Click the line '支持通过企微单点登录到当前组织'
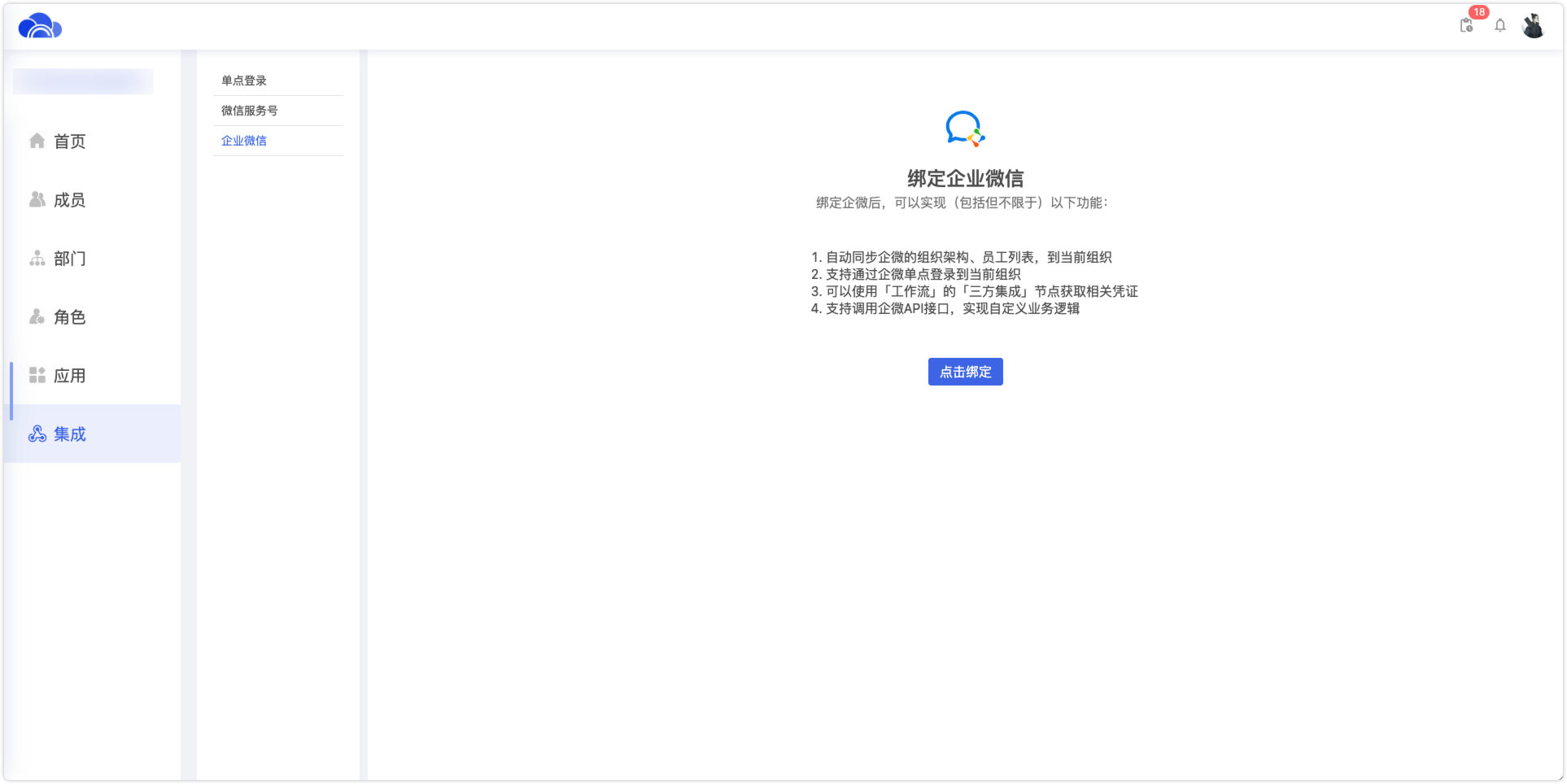The image size is (1567, 784). coord(923,274)
